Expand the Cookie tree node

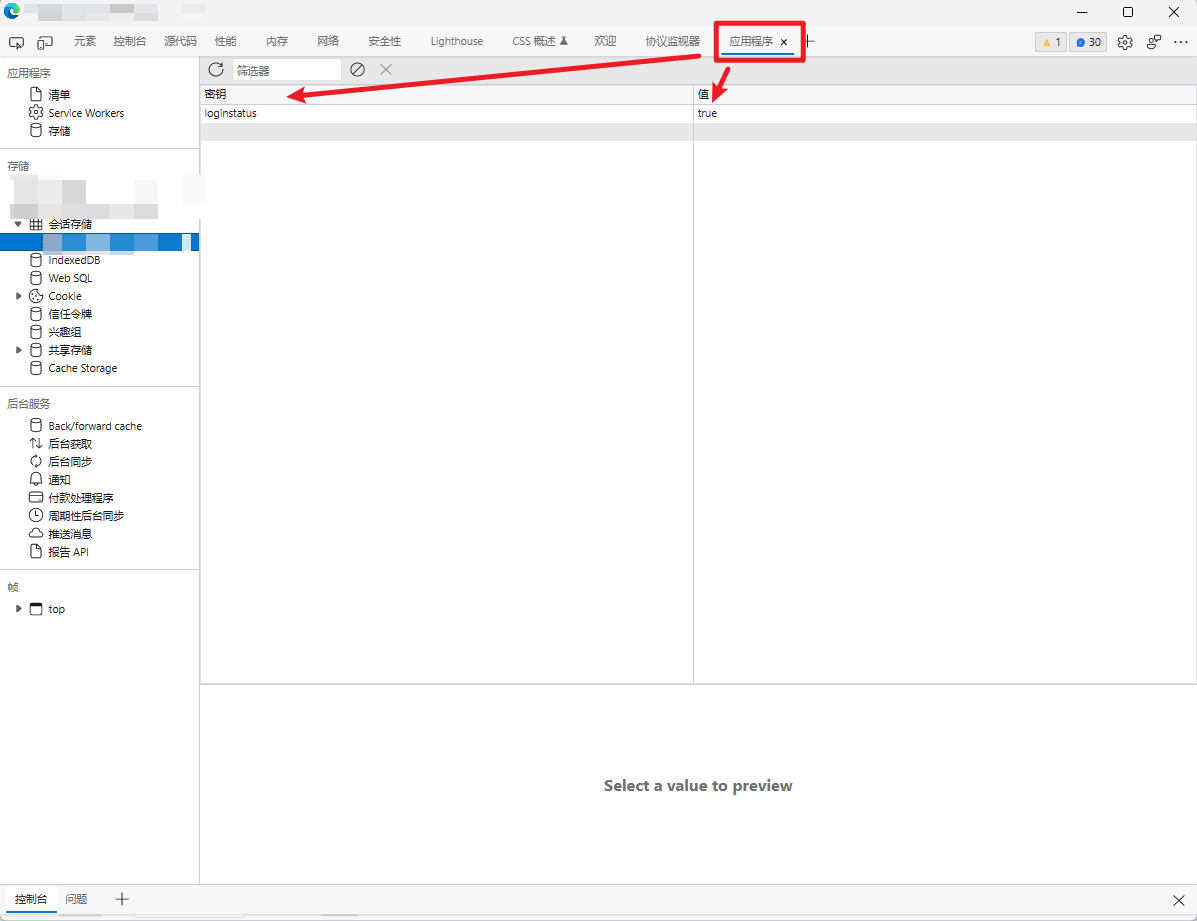(18, 296)
